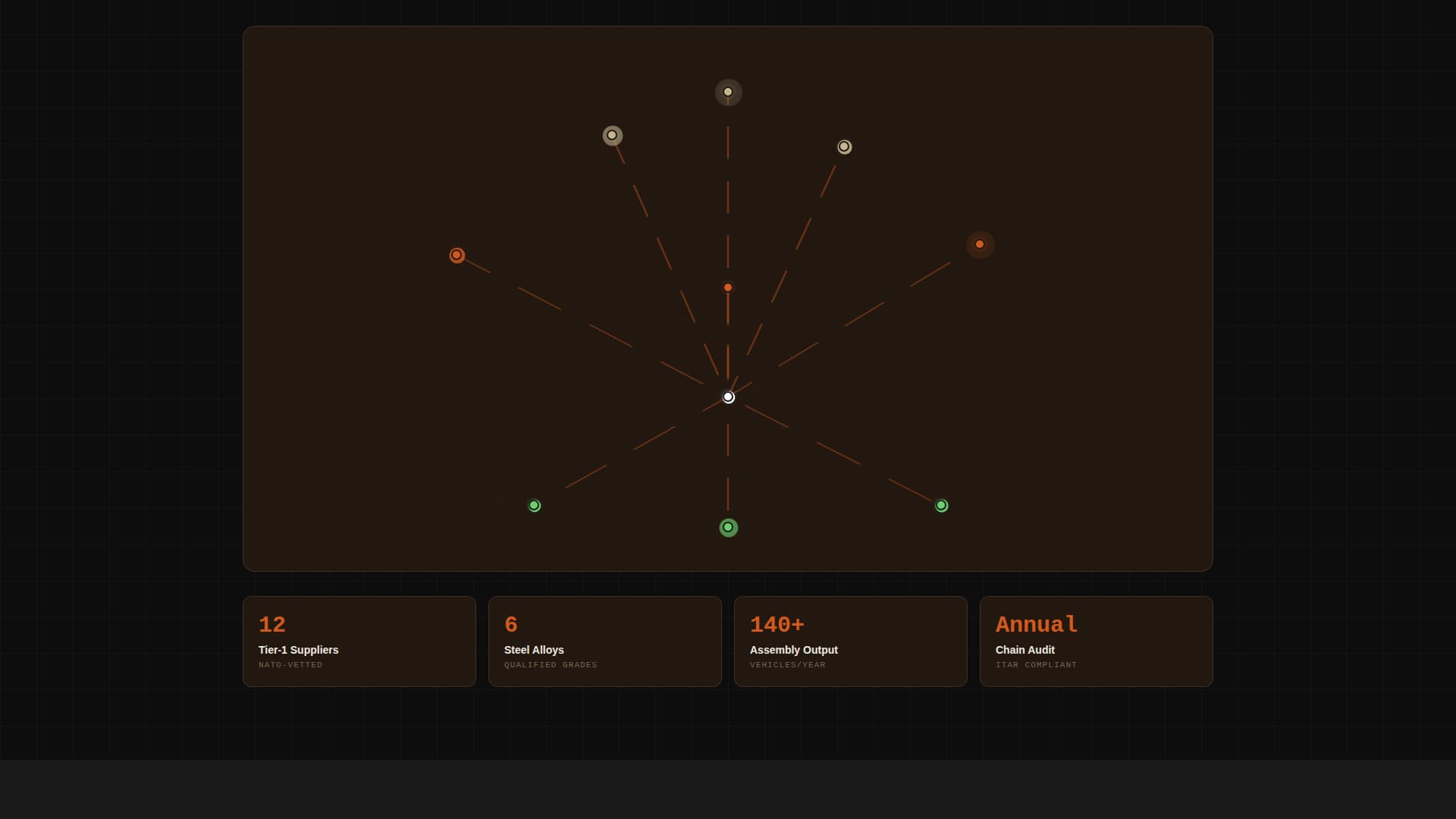
Task: Click the upper-right beige node
Action: pos(844,147)
